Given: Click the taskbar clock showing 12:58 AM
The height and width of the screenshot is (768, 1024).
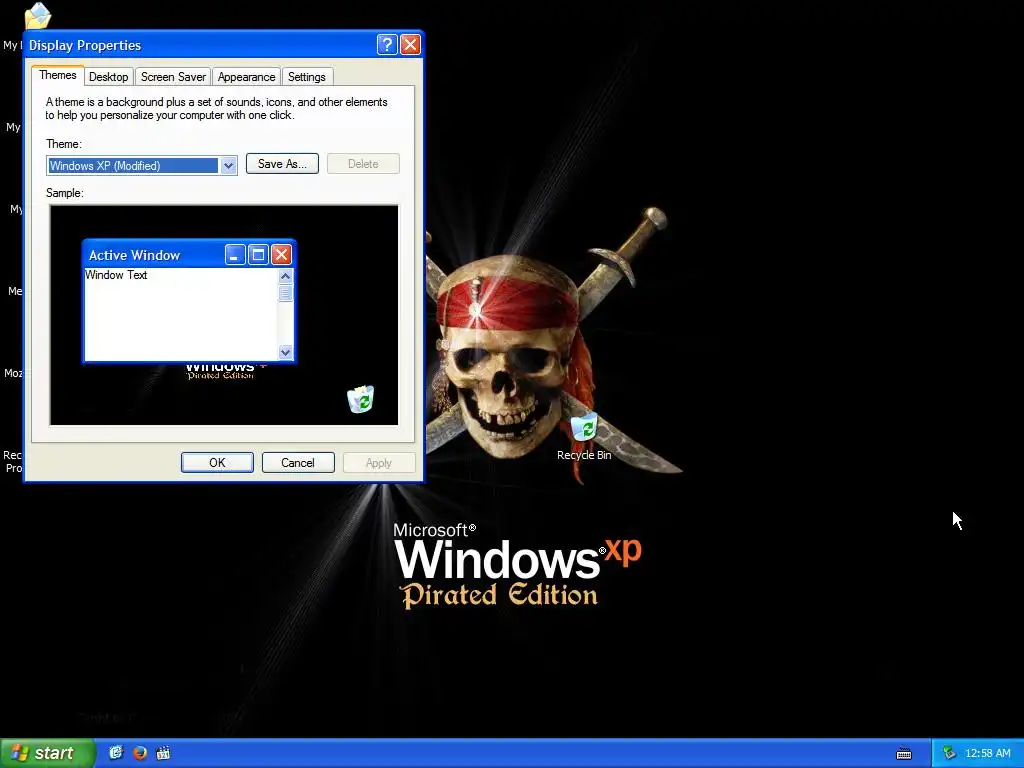Looking at the screenshot, I should click(x=987, y=753).
